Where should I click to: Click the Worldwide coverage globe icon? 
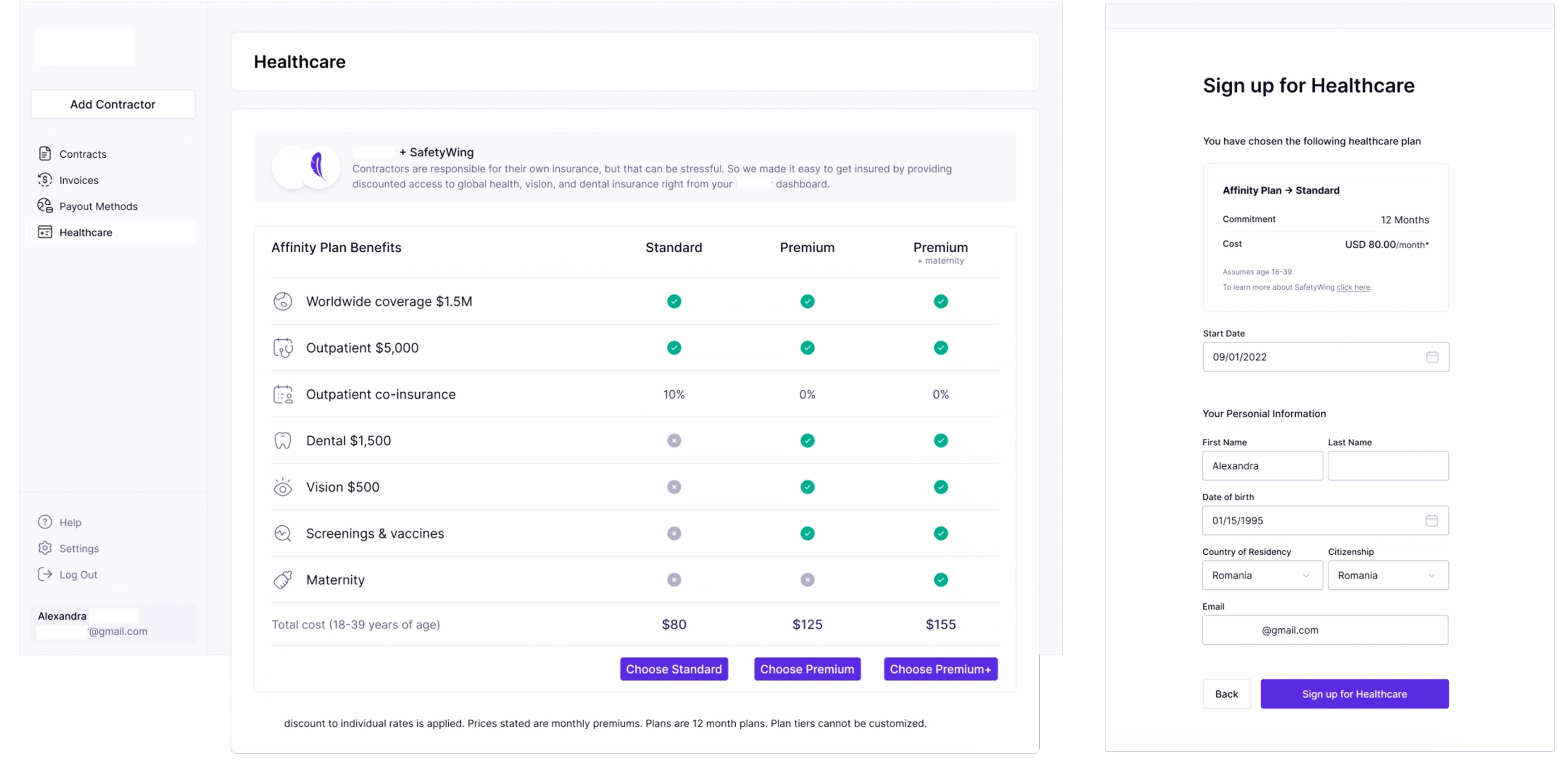[x=283, y=301]
